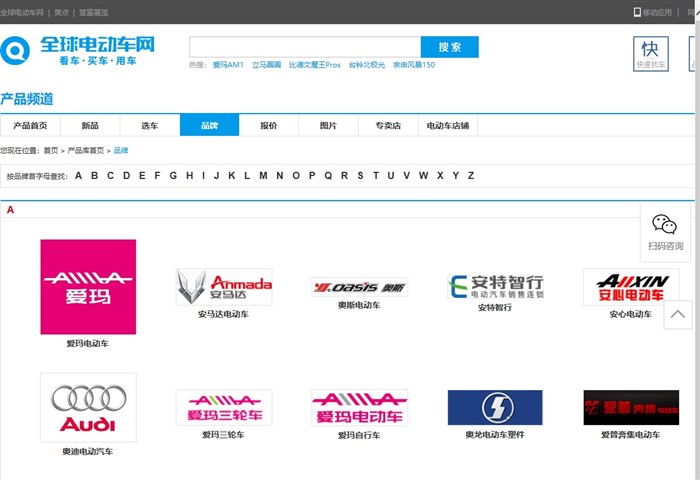Open the 快速找车 quick icon
This screenshot has width=700, height=480.
650,54
